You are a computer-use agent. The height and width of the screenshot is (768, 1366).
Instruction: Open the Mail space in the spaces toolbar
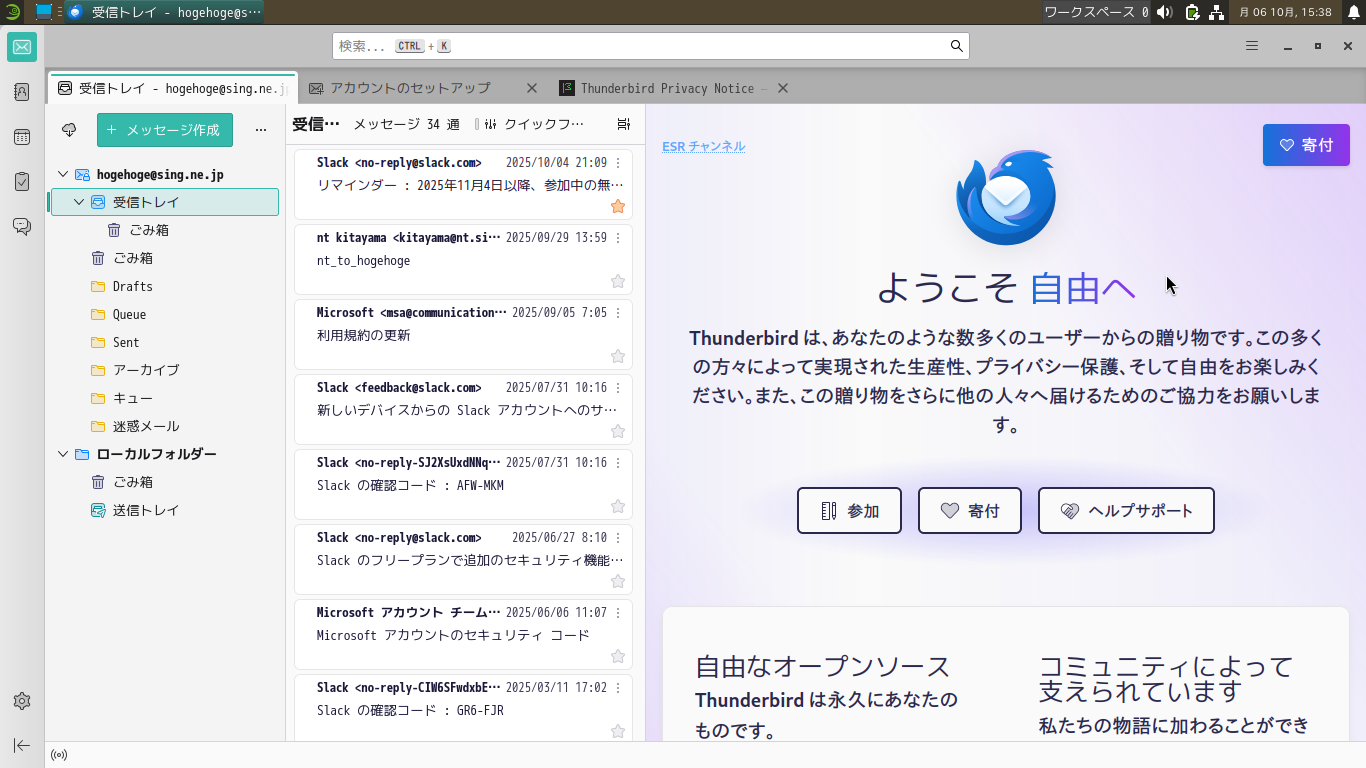point(22,47)
